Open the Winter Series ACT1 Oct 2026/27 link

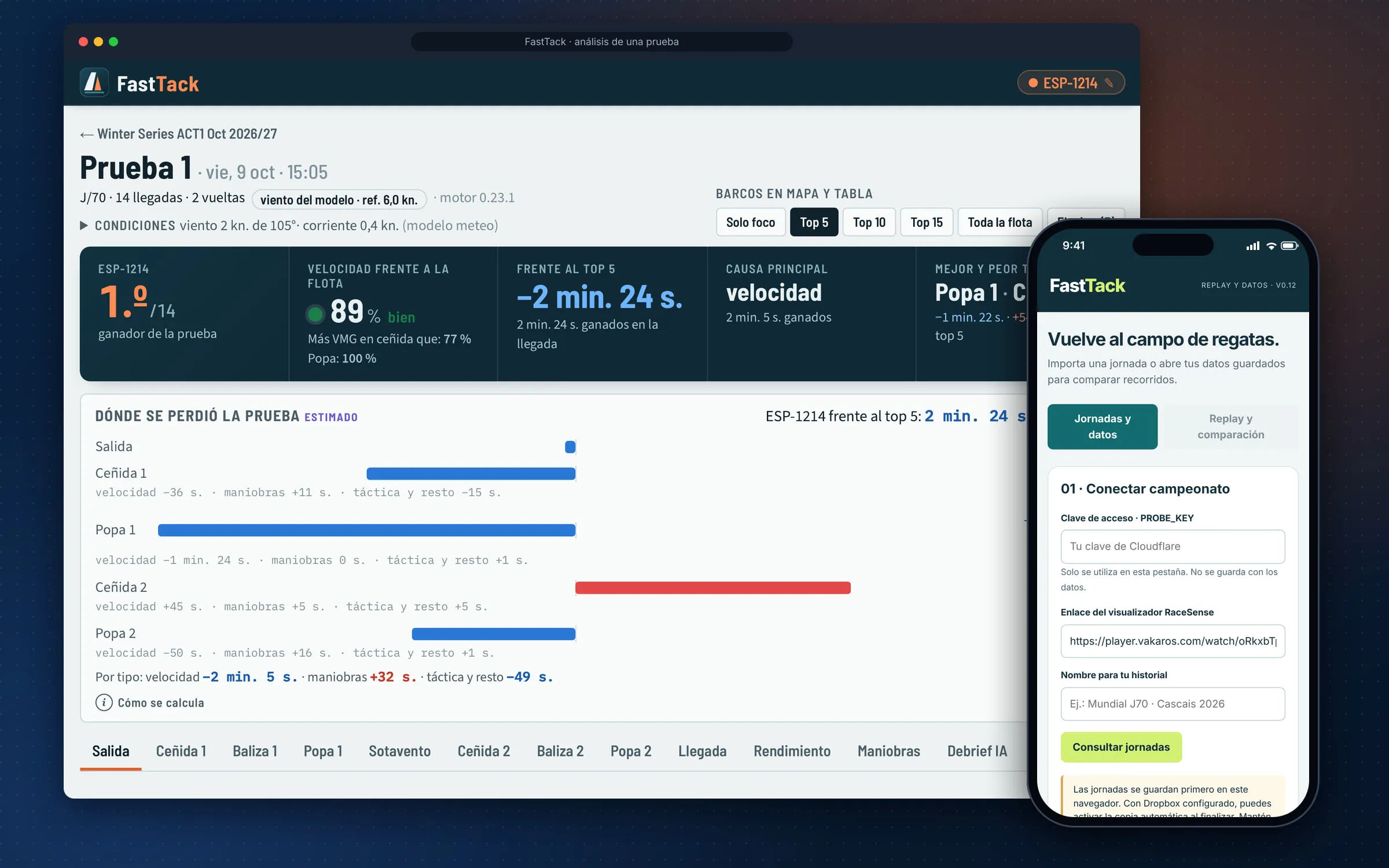[187, 134]
